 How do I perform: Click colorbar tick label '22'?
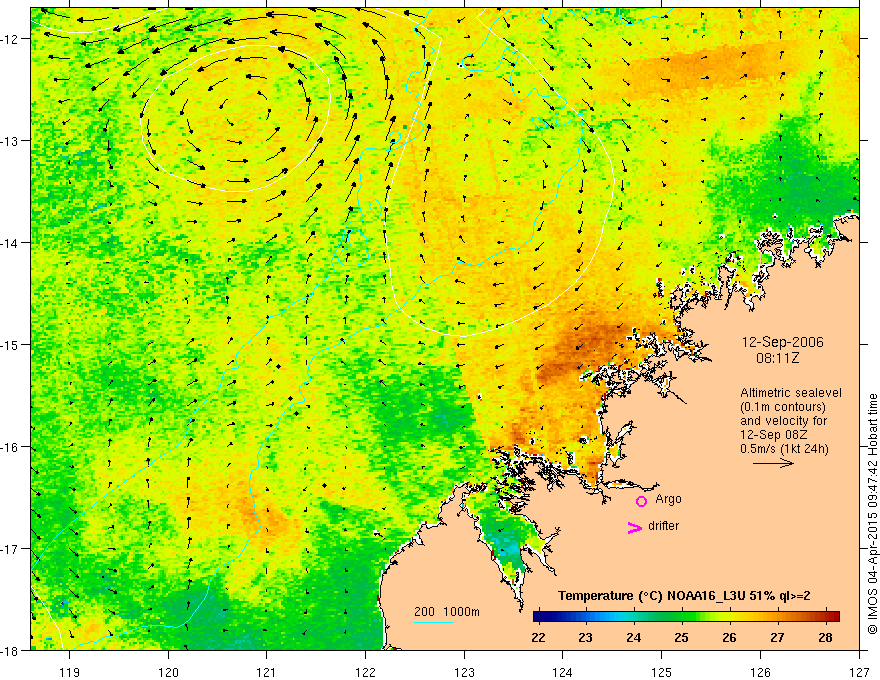click(538, 637)
